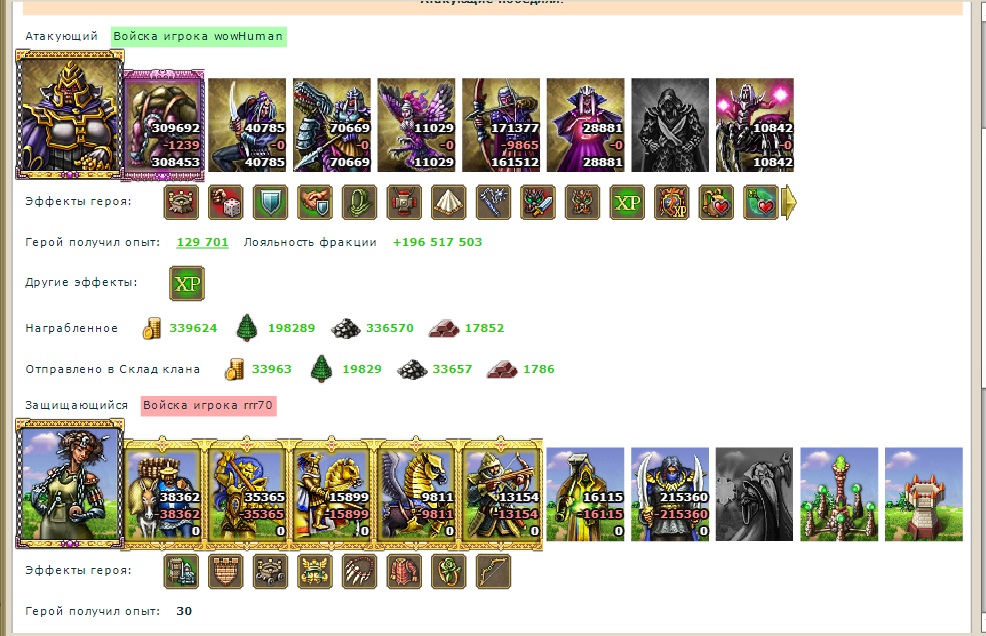Click the green magic tower defender building
This screenshot has height=636, width=986.
839,494
